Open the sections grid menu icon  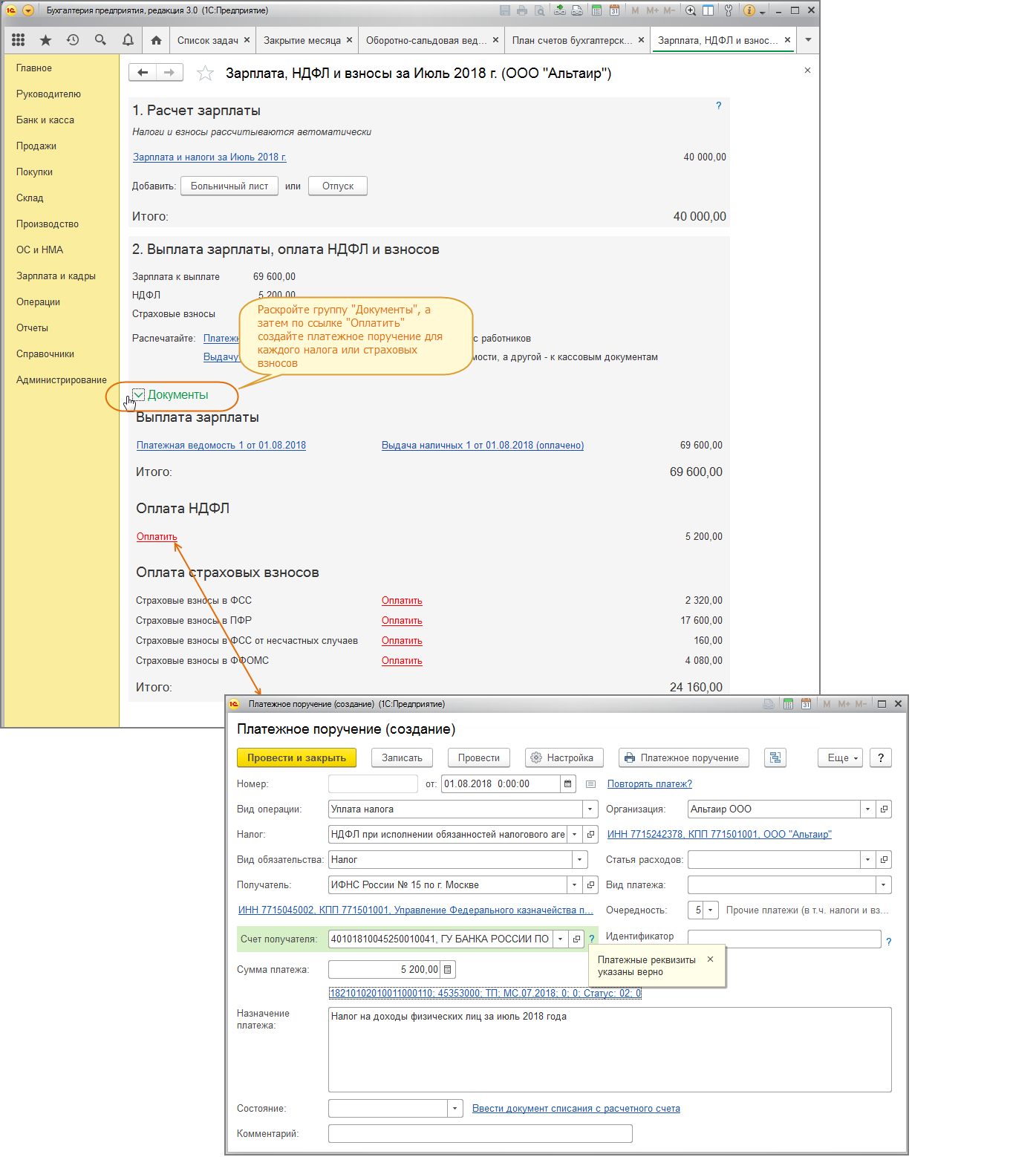[x=18, y=40]
